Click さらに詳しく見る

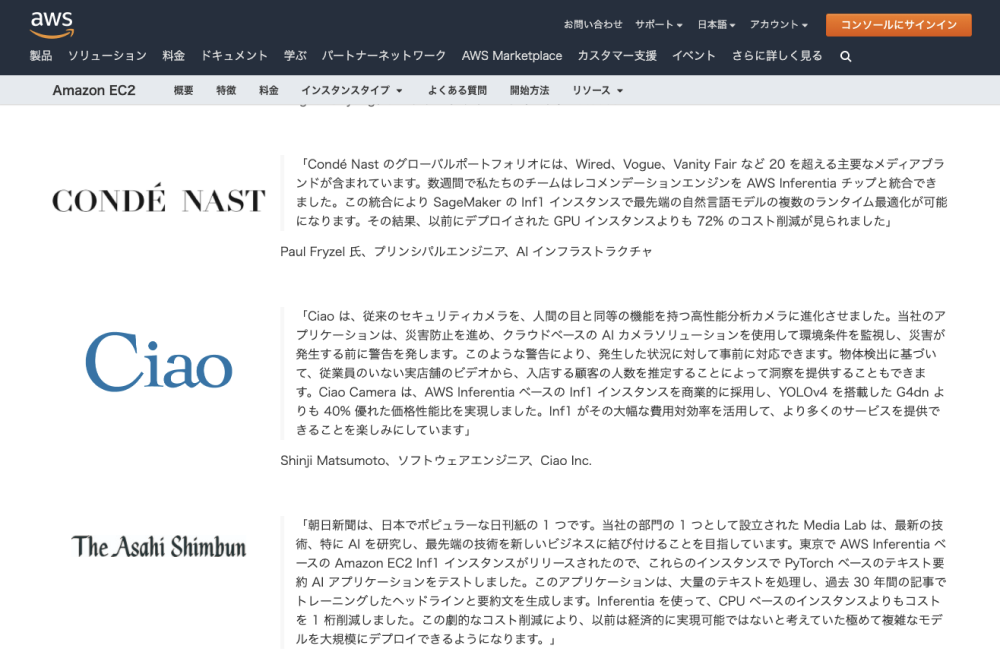coord(777,56)
